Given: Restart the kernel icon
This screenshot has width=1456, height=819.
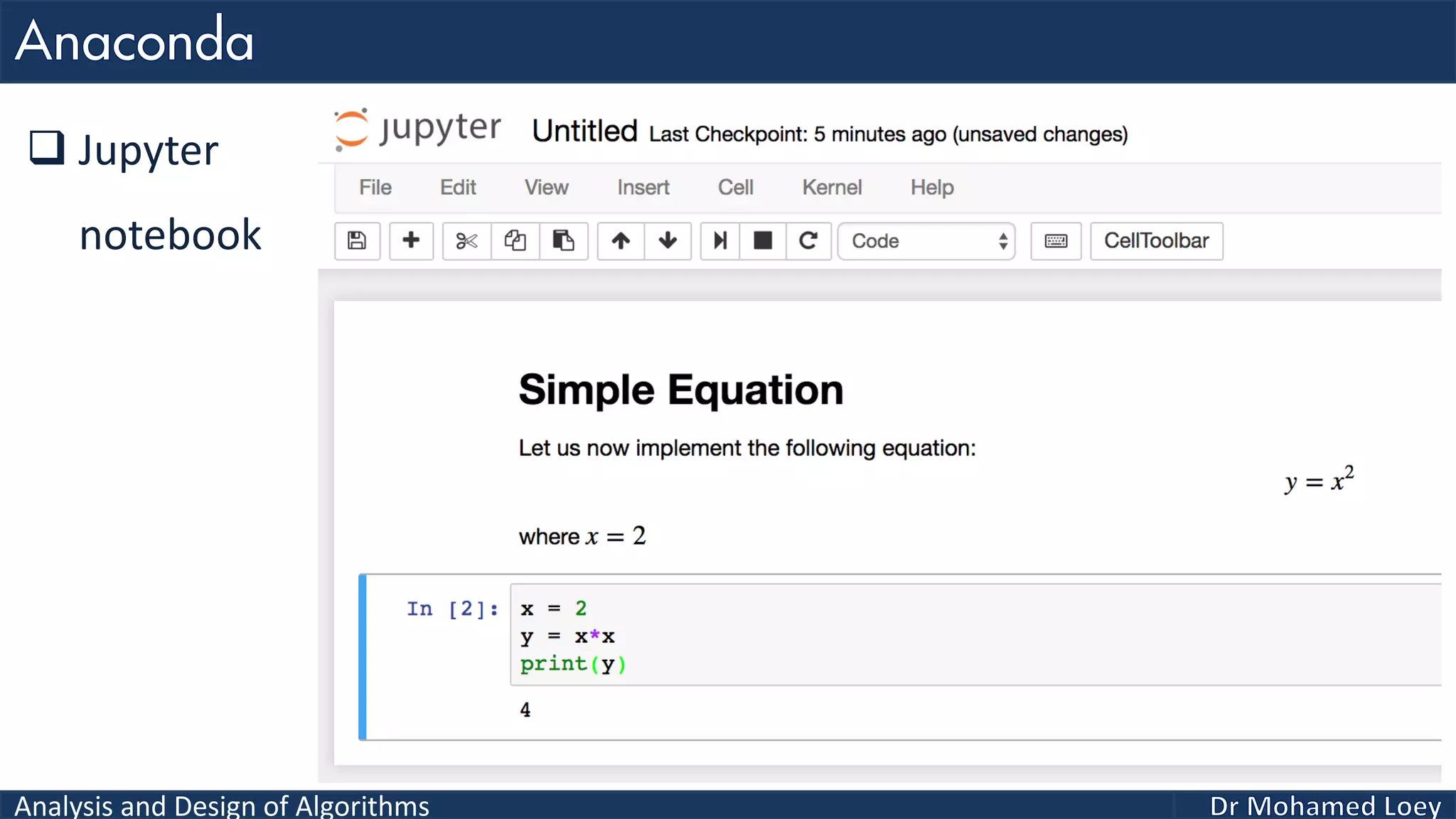Looking at the screenshot, I should (808, 241).
